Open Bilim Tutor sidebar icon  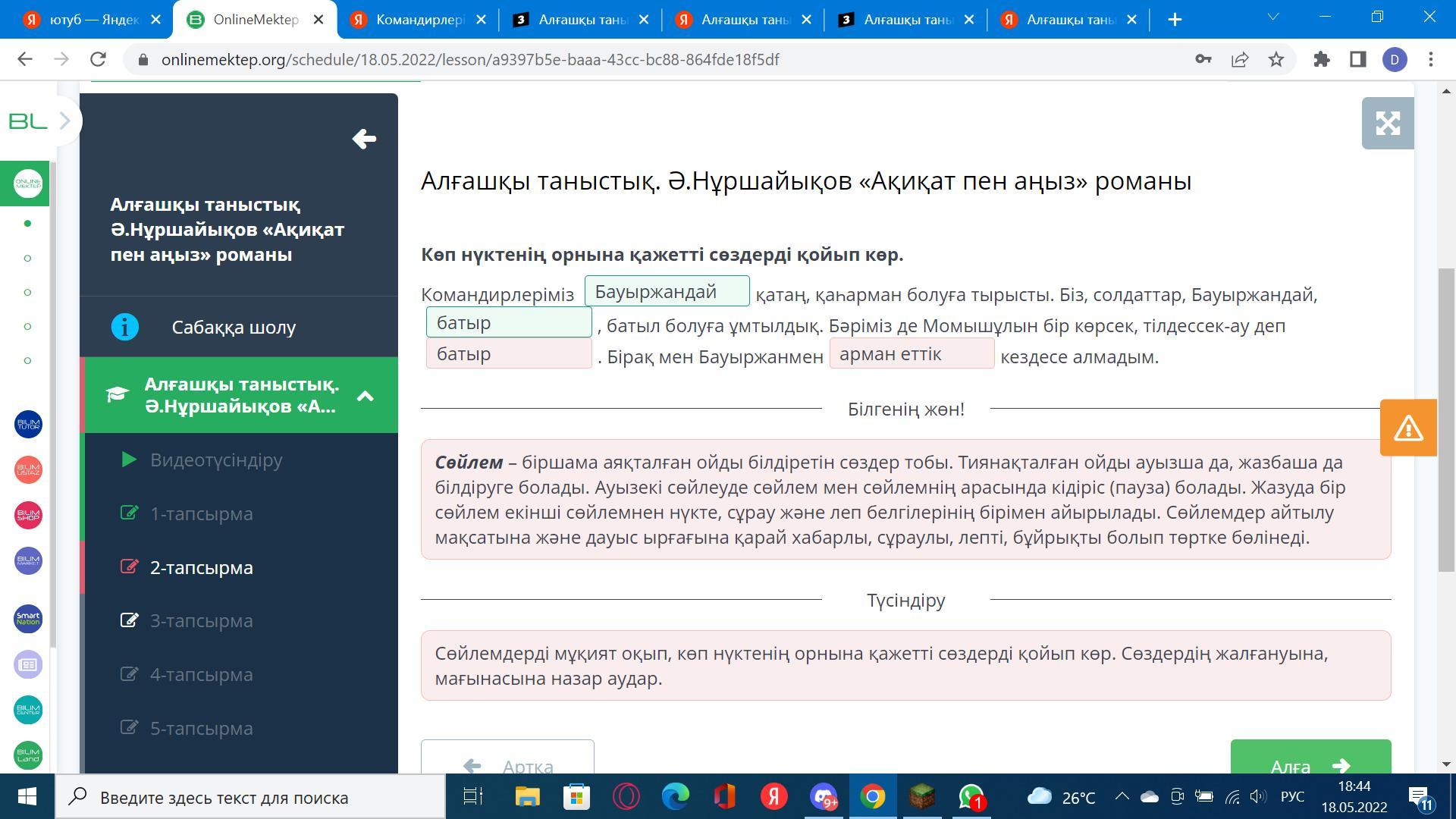pos(28,424)
